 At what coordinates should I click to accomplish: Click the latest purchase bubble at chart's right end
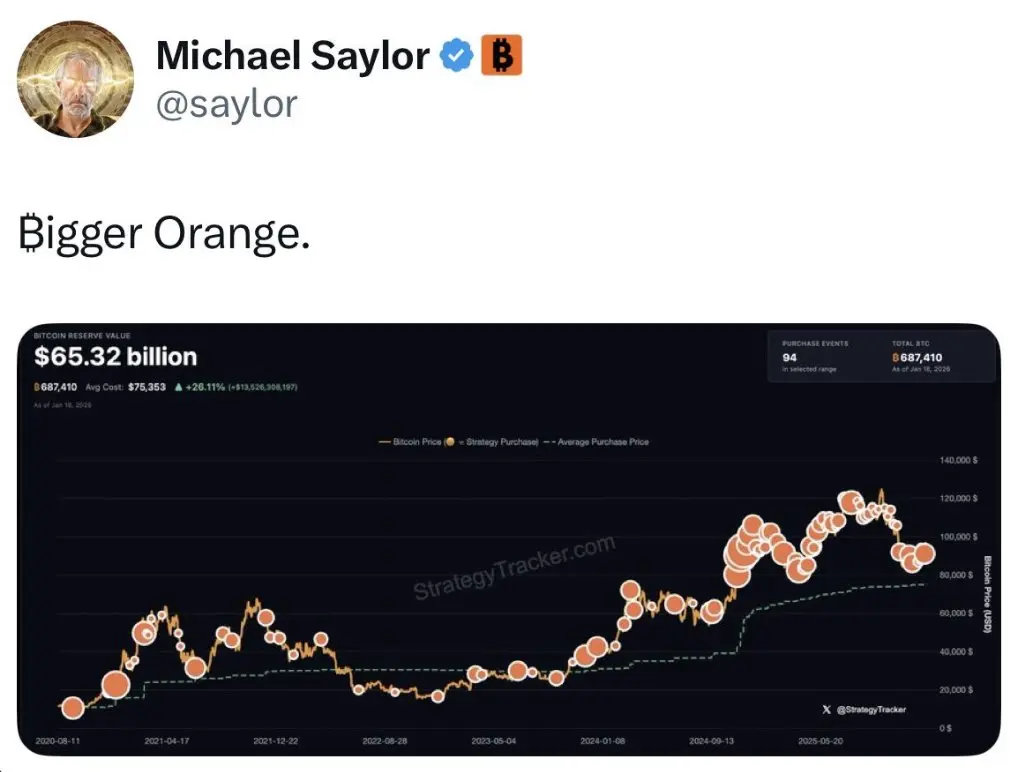point(925,553)
